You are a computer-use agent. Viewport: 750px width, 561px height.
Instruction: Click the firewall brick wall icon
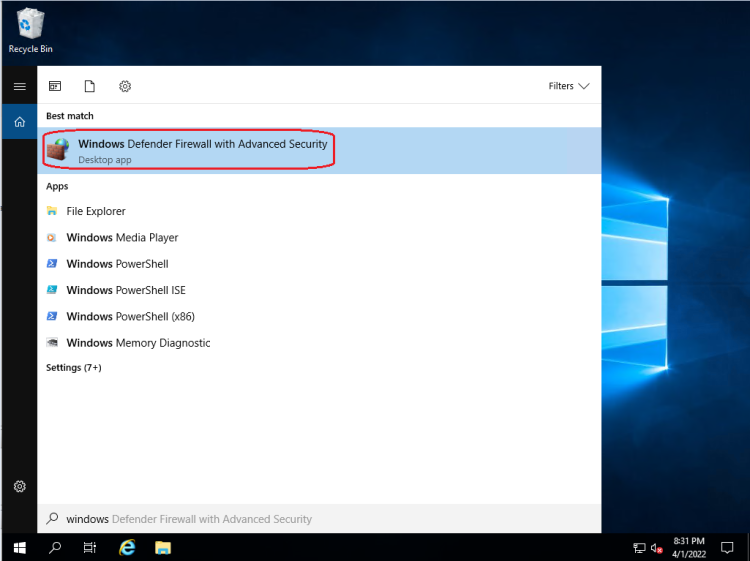click(x=58, y=150)
